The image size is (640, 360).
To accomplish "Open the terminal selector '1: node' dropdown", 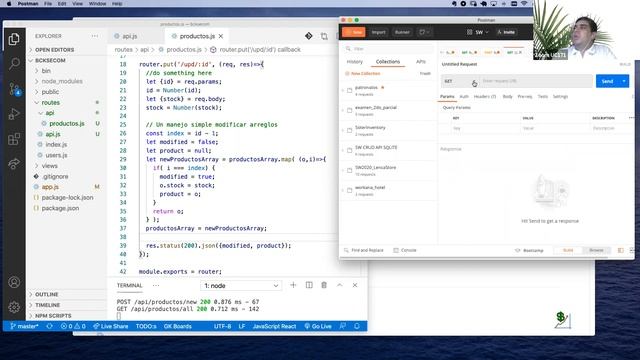I will (241, 286).
